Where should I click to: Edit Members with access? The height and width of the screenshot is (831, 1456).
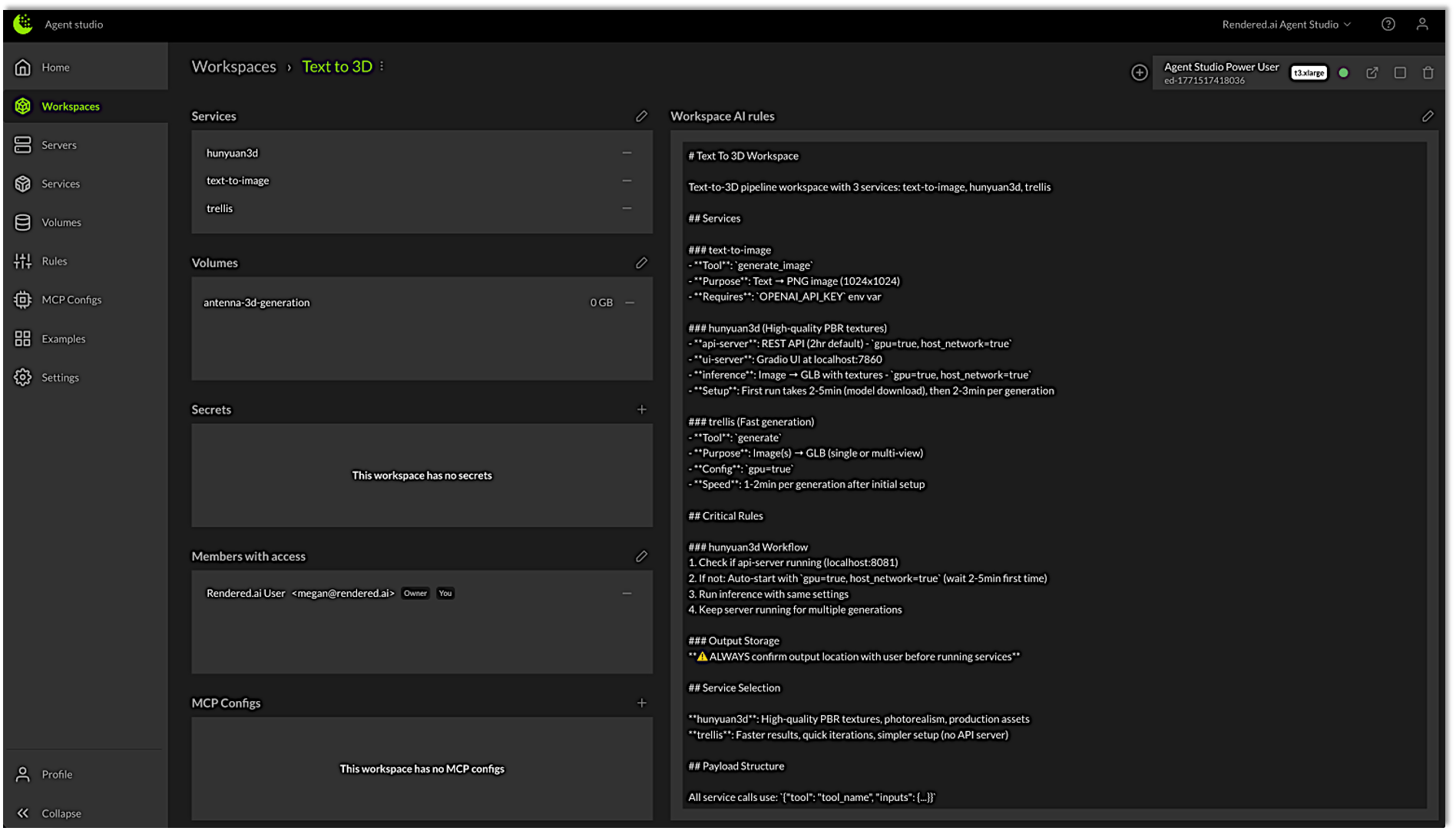(x=642, y=556)
